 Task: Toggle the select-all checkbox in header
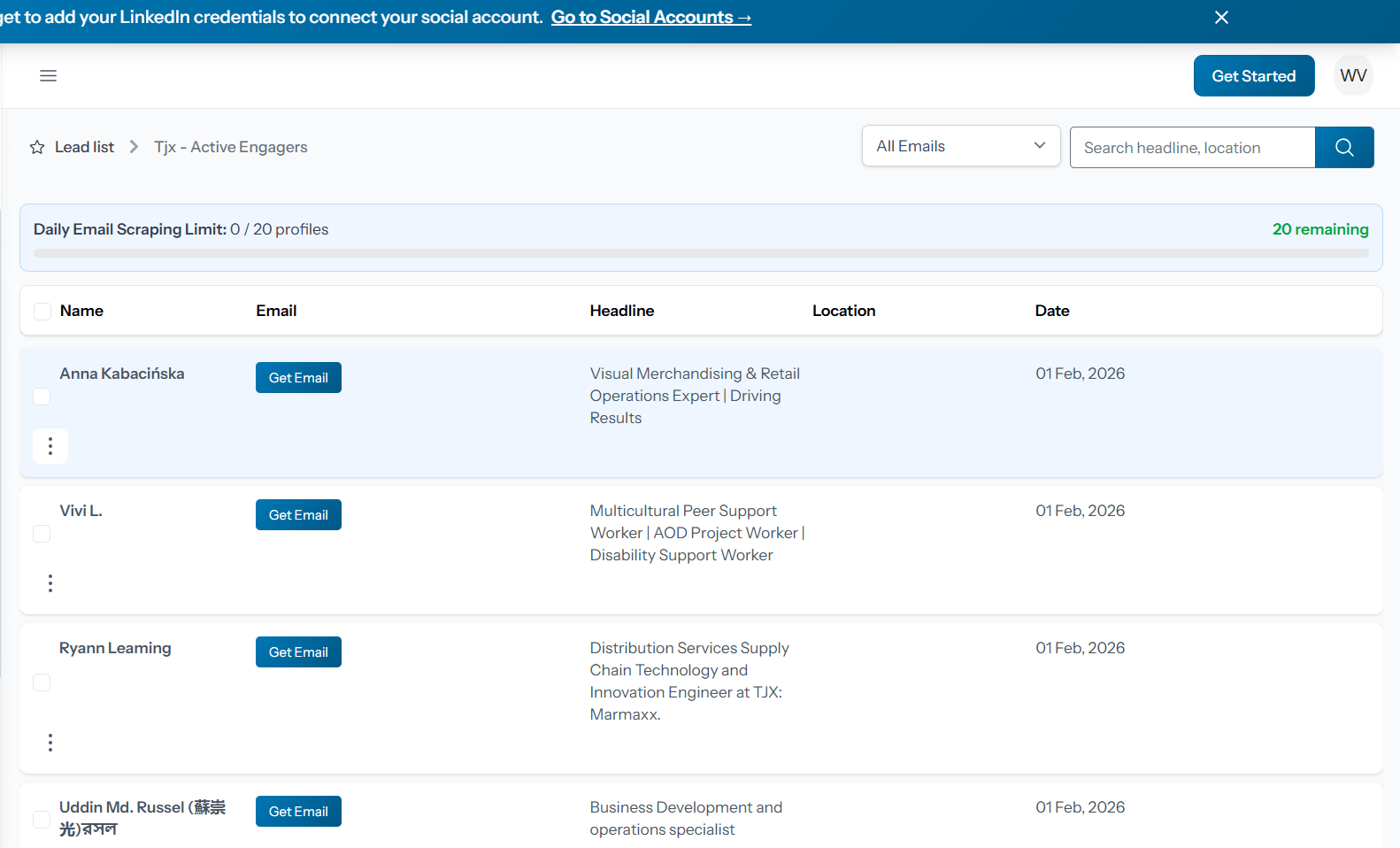pyautogui.click(x=42, y=312)
